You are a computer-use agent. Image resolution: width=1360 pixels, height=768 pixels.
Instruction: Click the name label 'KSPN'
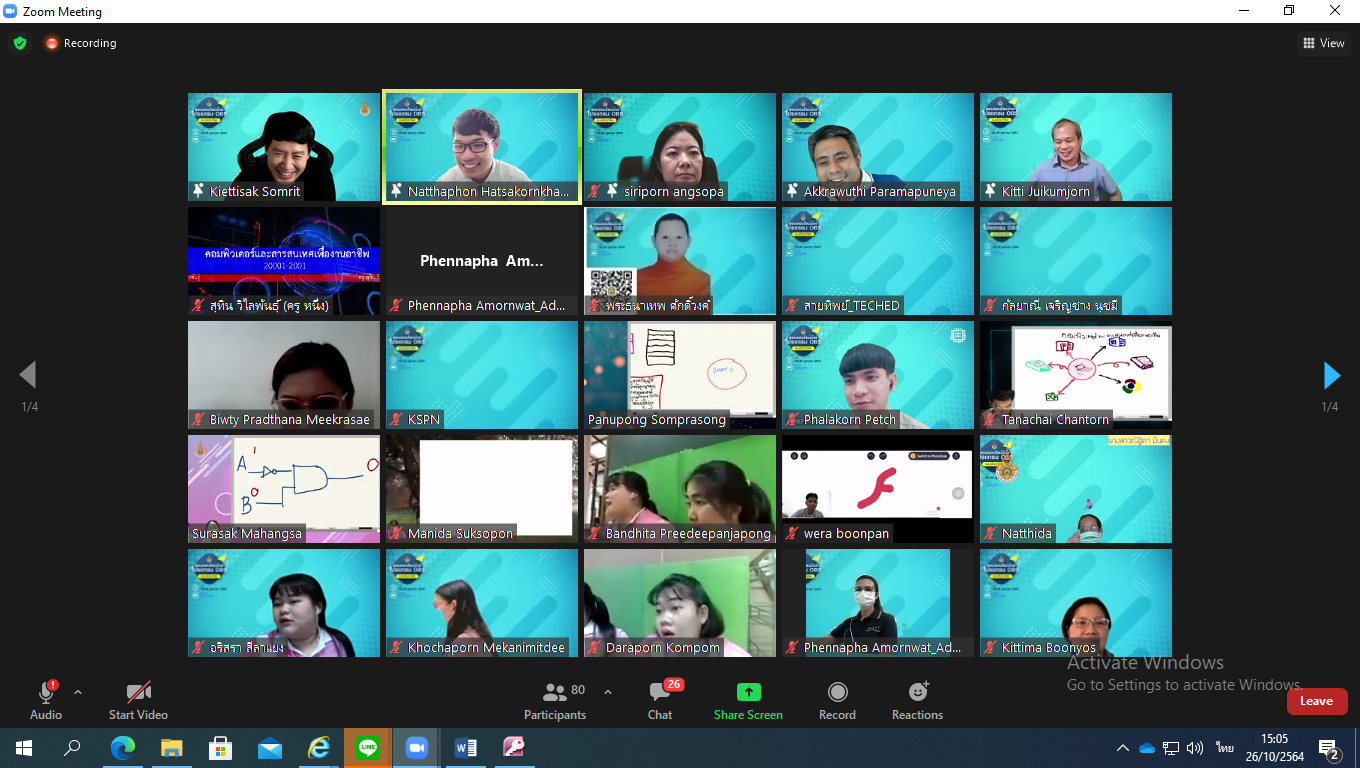click(424, 420)
